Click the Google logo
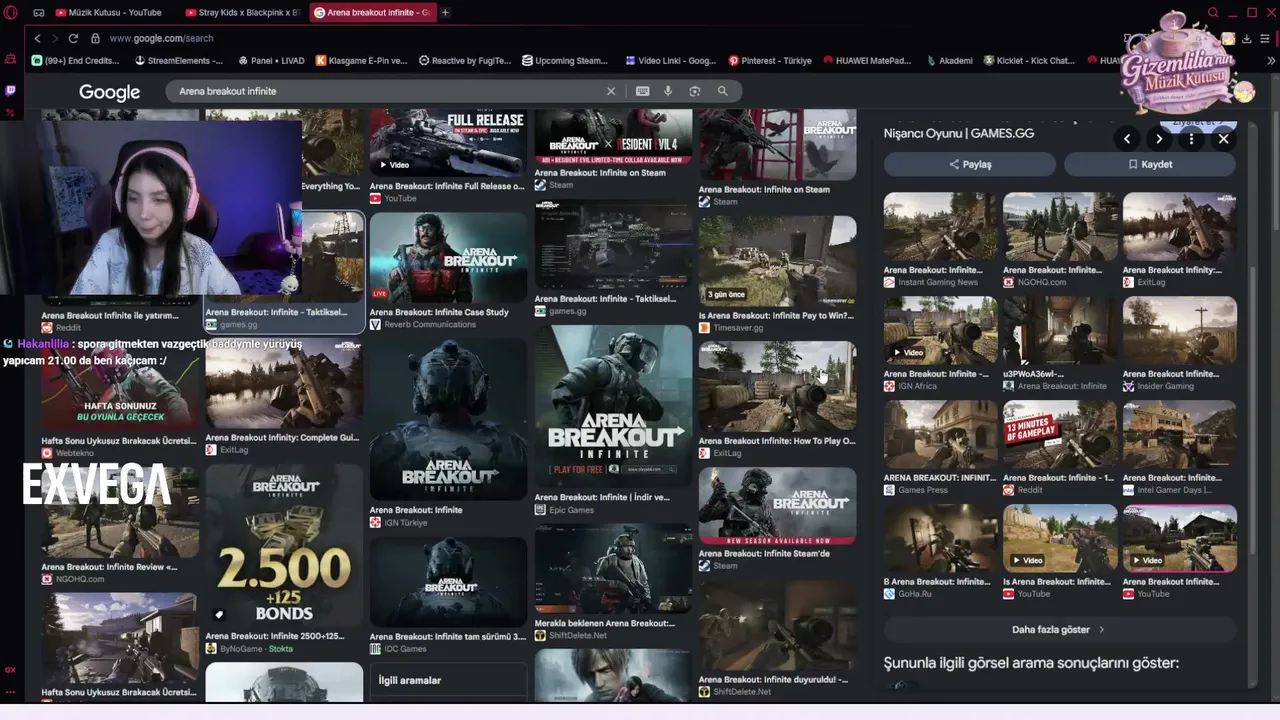This screenshot has height=720, width=1280. pyautogui.click(x=109, y=92)
